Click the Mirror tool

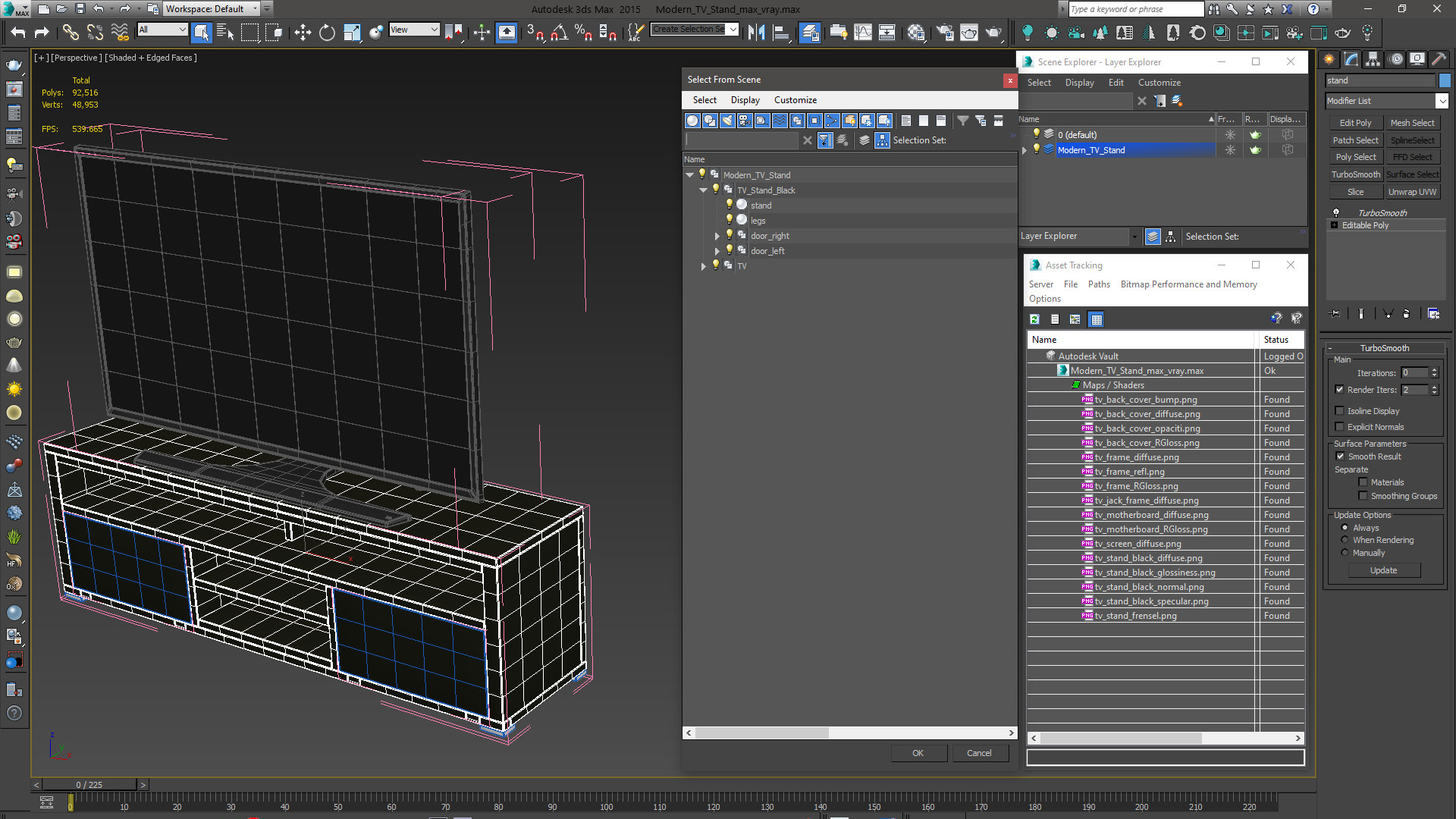756,32
